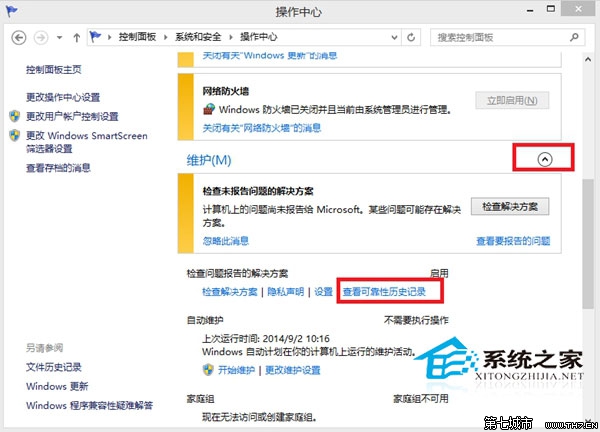Go up one level with up arrow
This screenshot has height=432, width=600.
click(77, 37)
